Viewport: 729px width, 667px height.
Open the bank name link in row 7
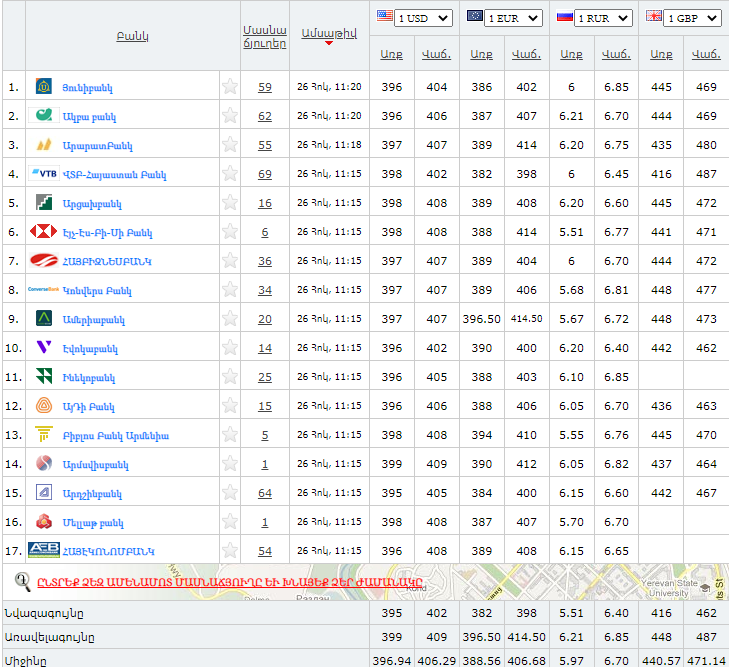pos(107,262)
